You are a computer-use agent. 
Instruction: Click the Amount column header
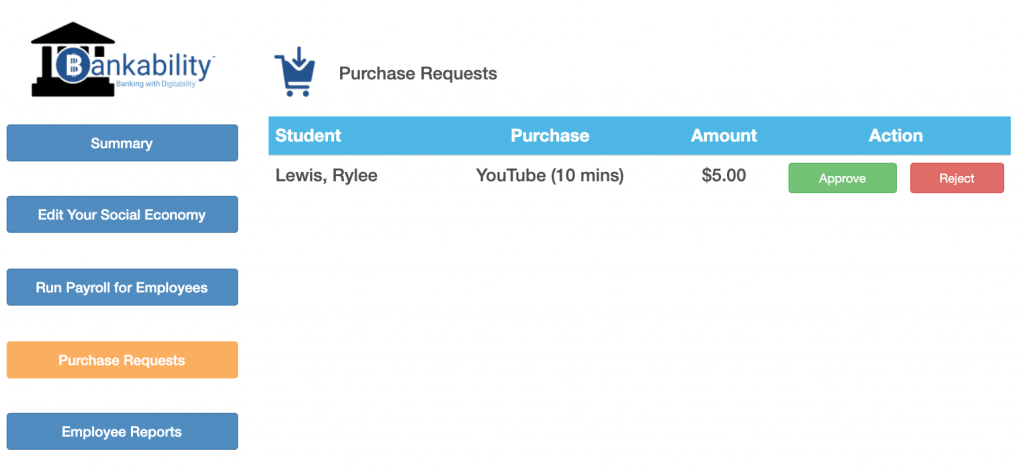point(723,136)
